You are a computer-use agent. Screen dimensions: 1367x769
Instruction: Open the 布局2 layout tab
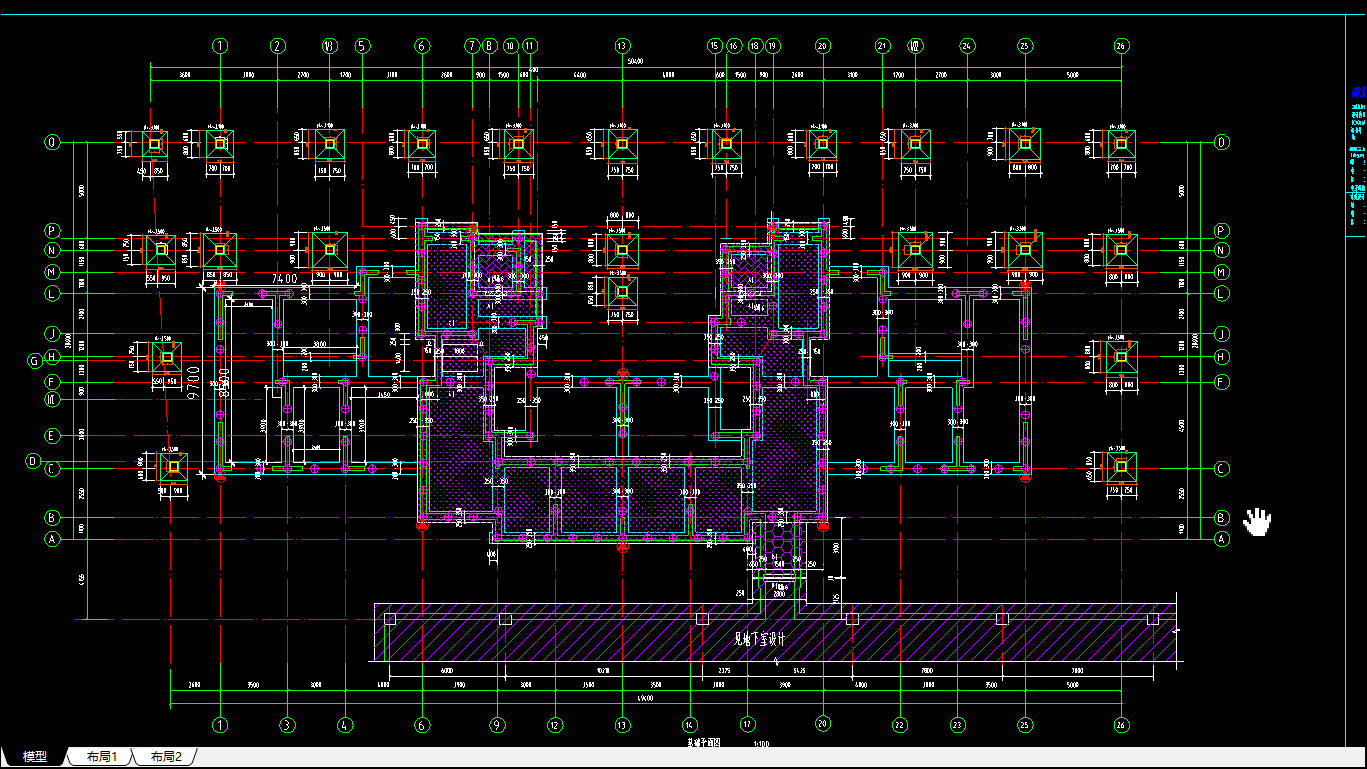pyautogui.click(x=166, y=757)
